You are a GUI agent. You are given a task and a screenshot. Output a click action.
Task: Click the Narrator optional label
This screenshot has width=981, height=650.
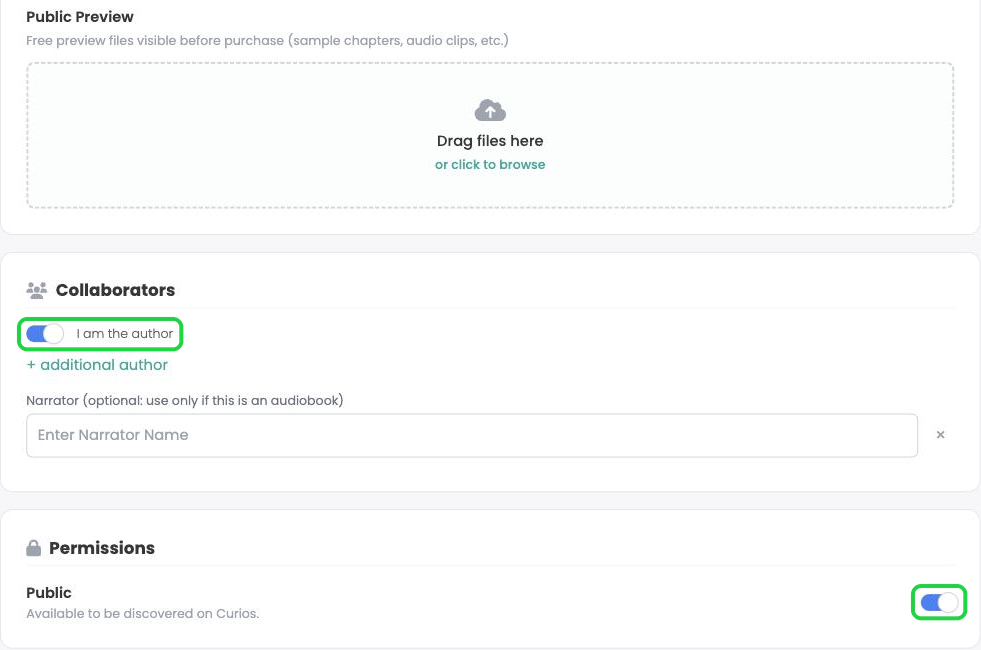point(185,400)
